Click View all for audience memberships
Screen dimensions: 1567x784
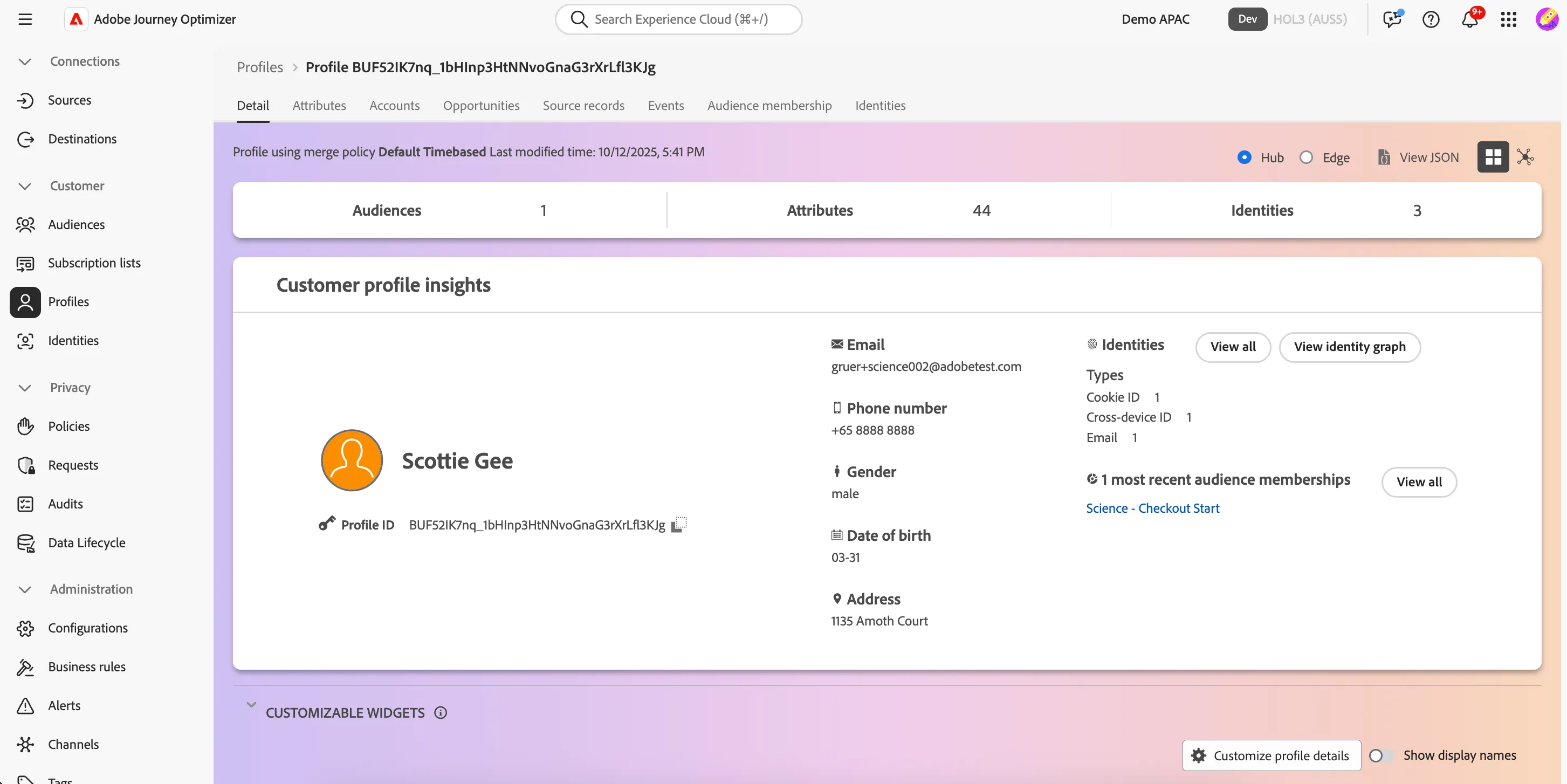(1419, 483)
